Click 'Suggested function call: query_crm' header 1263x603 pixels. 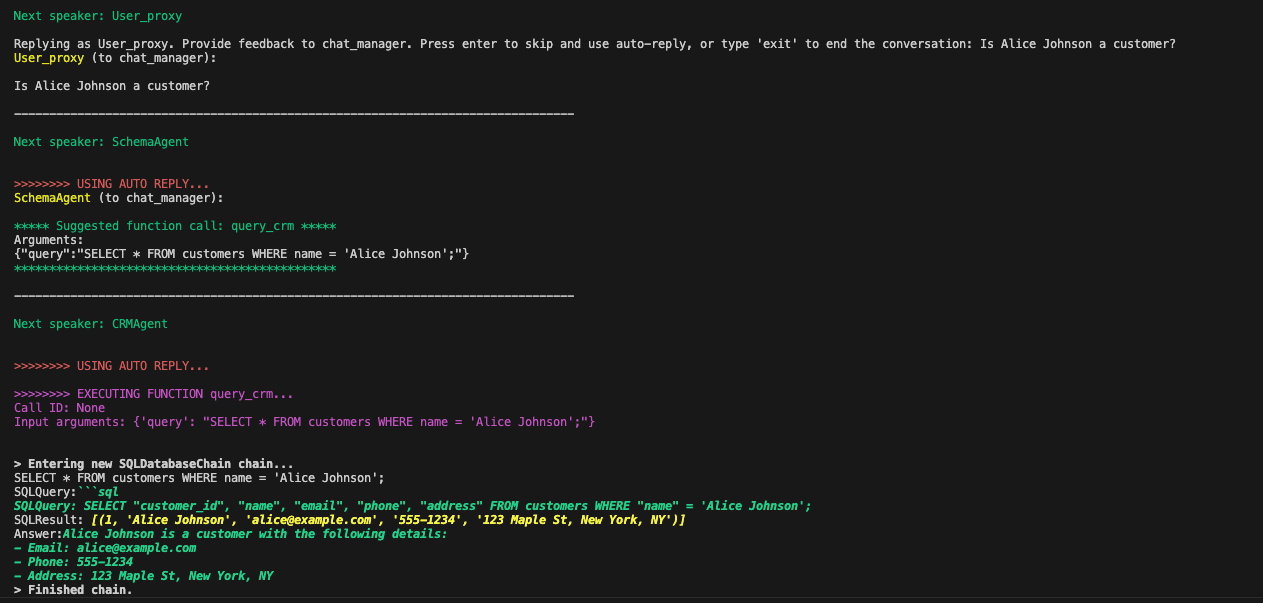click(x=175, y=226)
